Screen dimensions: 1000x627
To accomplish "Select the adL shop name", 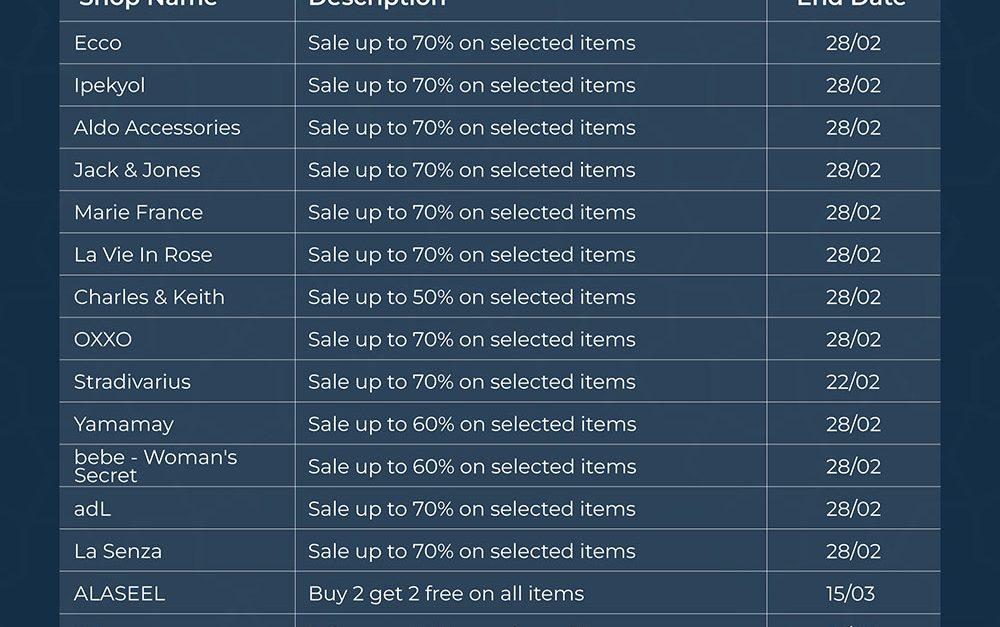I will coord(92,509).
